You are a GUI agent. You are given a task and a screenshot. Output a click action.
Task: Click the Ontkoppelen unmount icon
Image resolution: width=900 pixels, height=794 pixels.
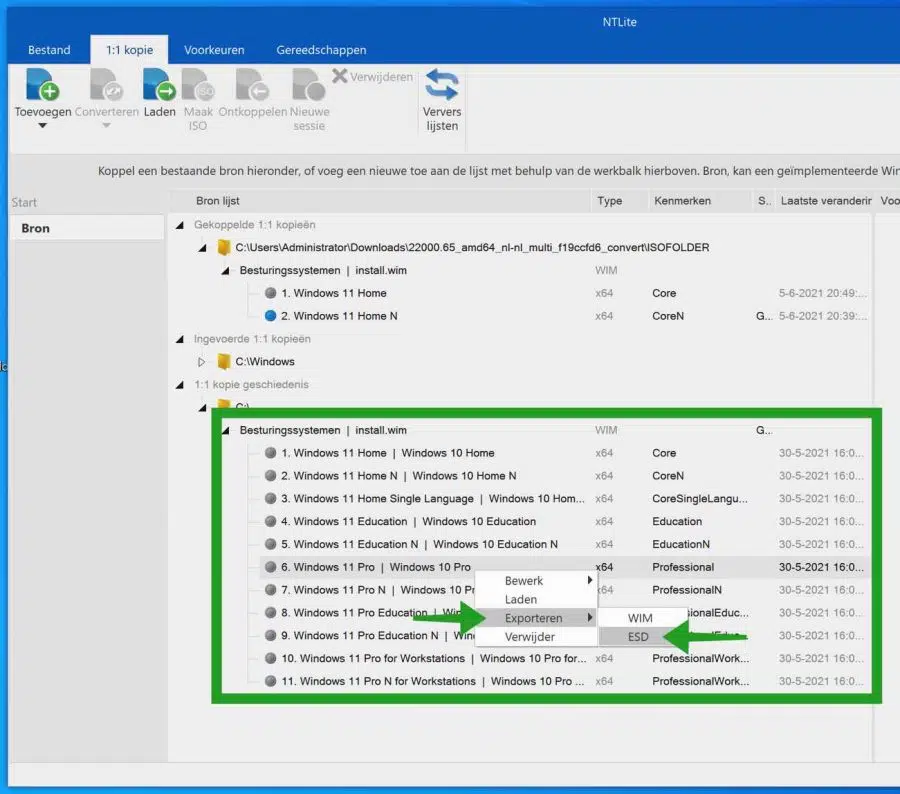(x=252, y=84)
